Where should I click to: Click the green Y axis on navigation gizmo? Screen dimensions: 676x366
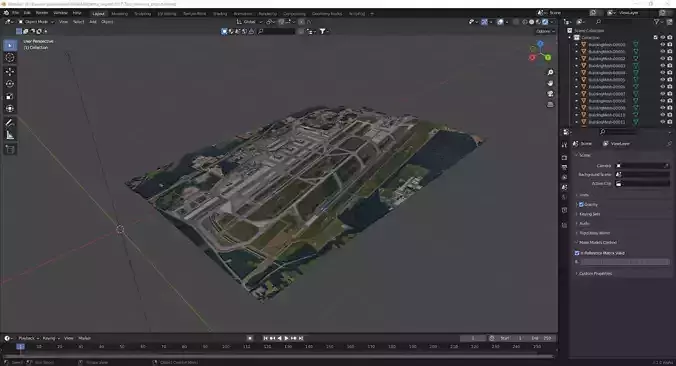pyautogui.click(x=548, y=57)
